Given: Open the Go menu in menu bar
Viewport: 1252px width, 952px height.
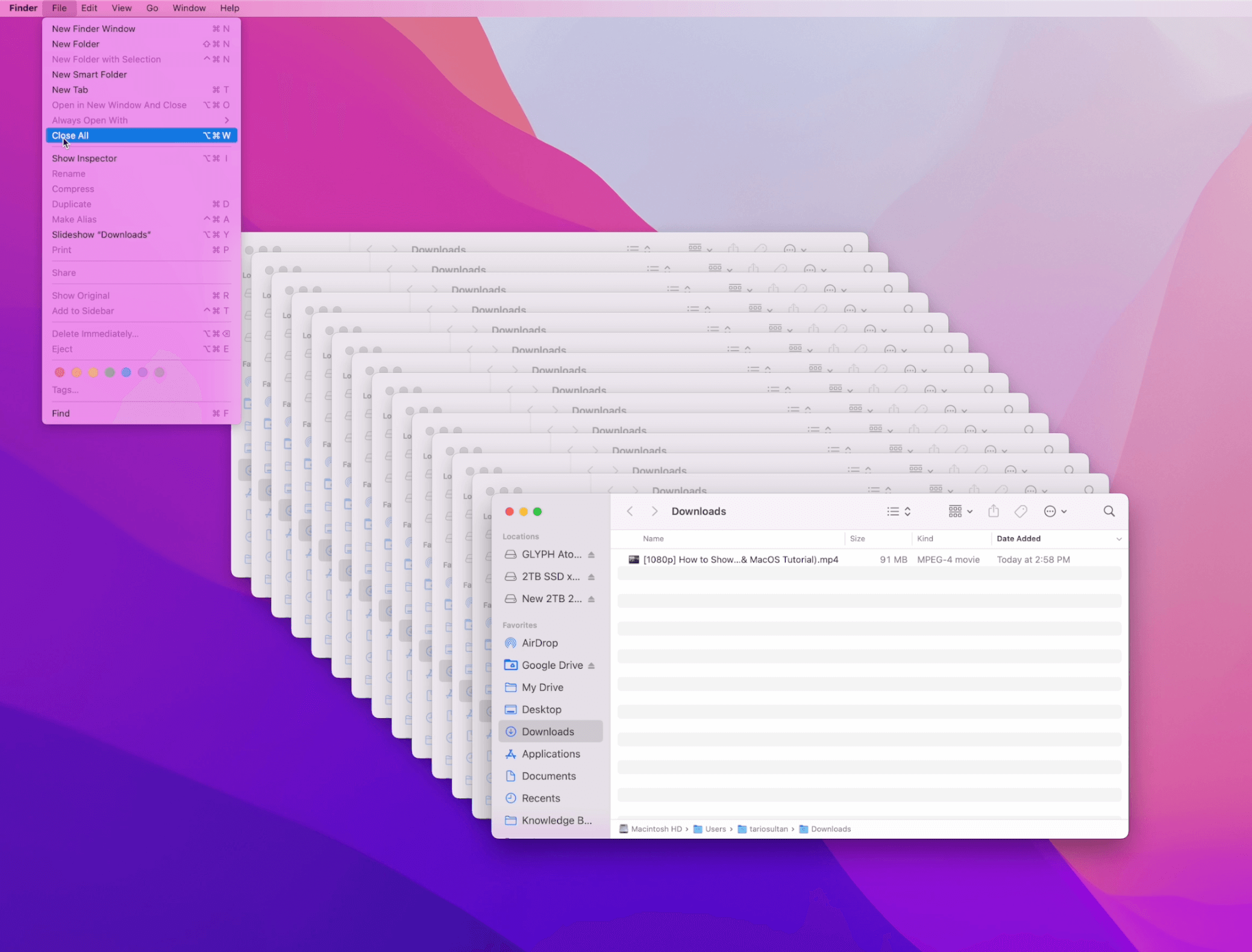Looking at the screenshot, I should 152,8.
